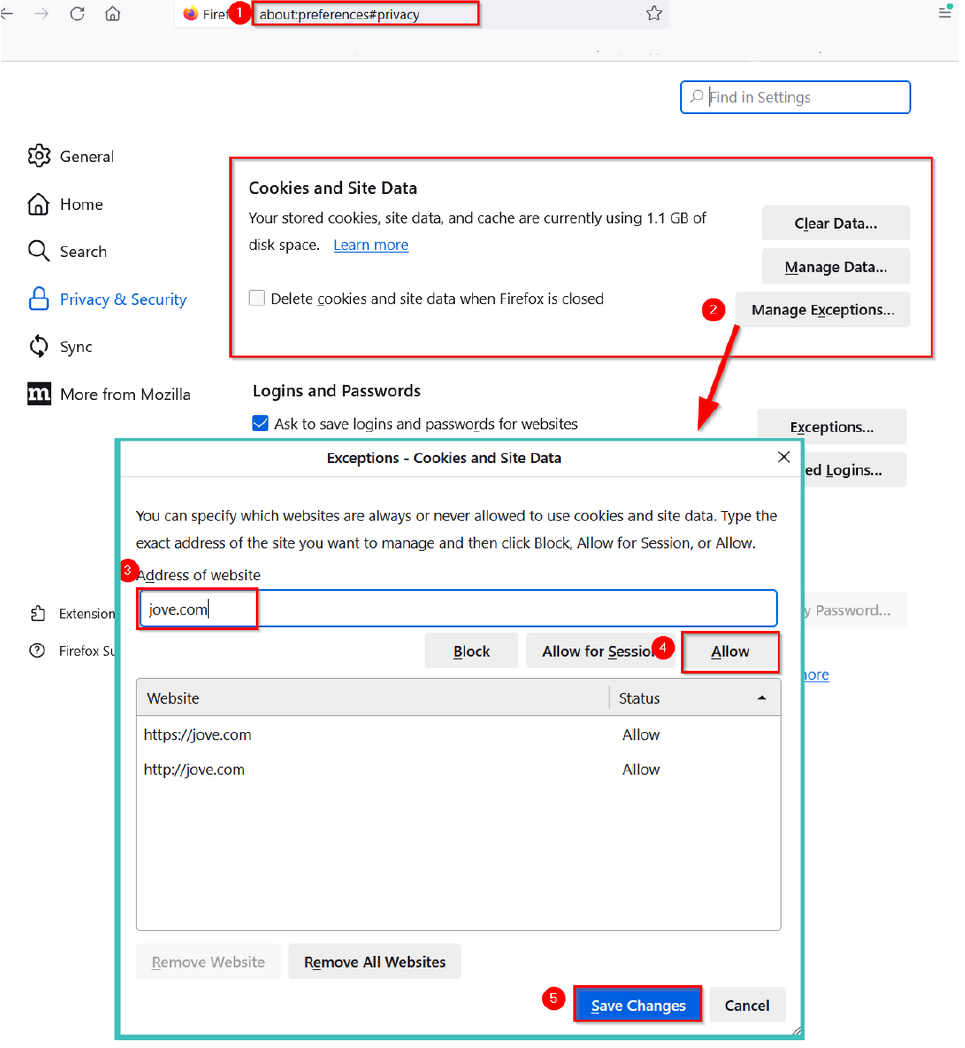965x1048 pixels.
Task: Select the https://jove.com row
Action: [x=458, y=735]
